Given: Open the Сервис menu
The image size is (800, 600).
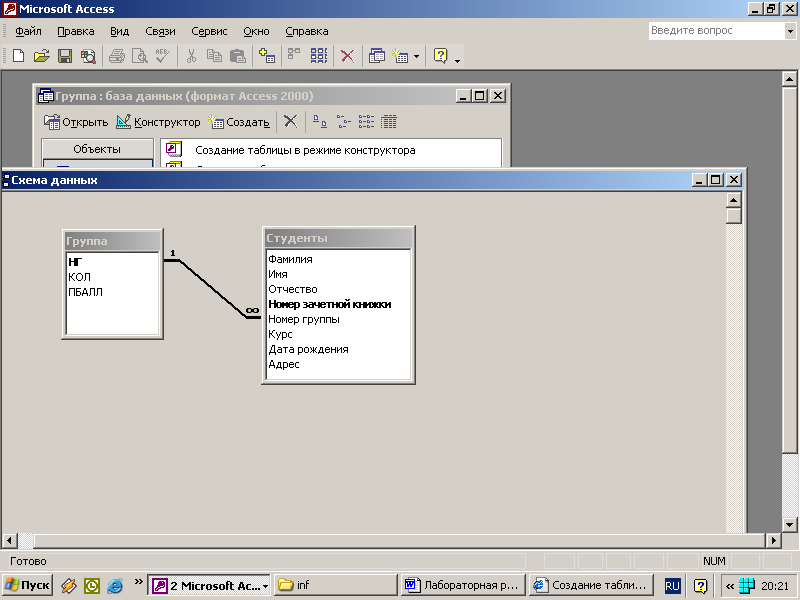Looking at the screenshot, I should 209,31.
